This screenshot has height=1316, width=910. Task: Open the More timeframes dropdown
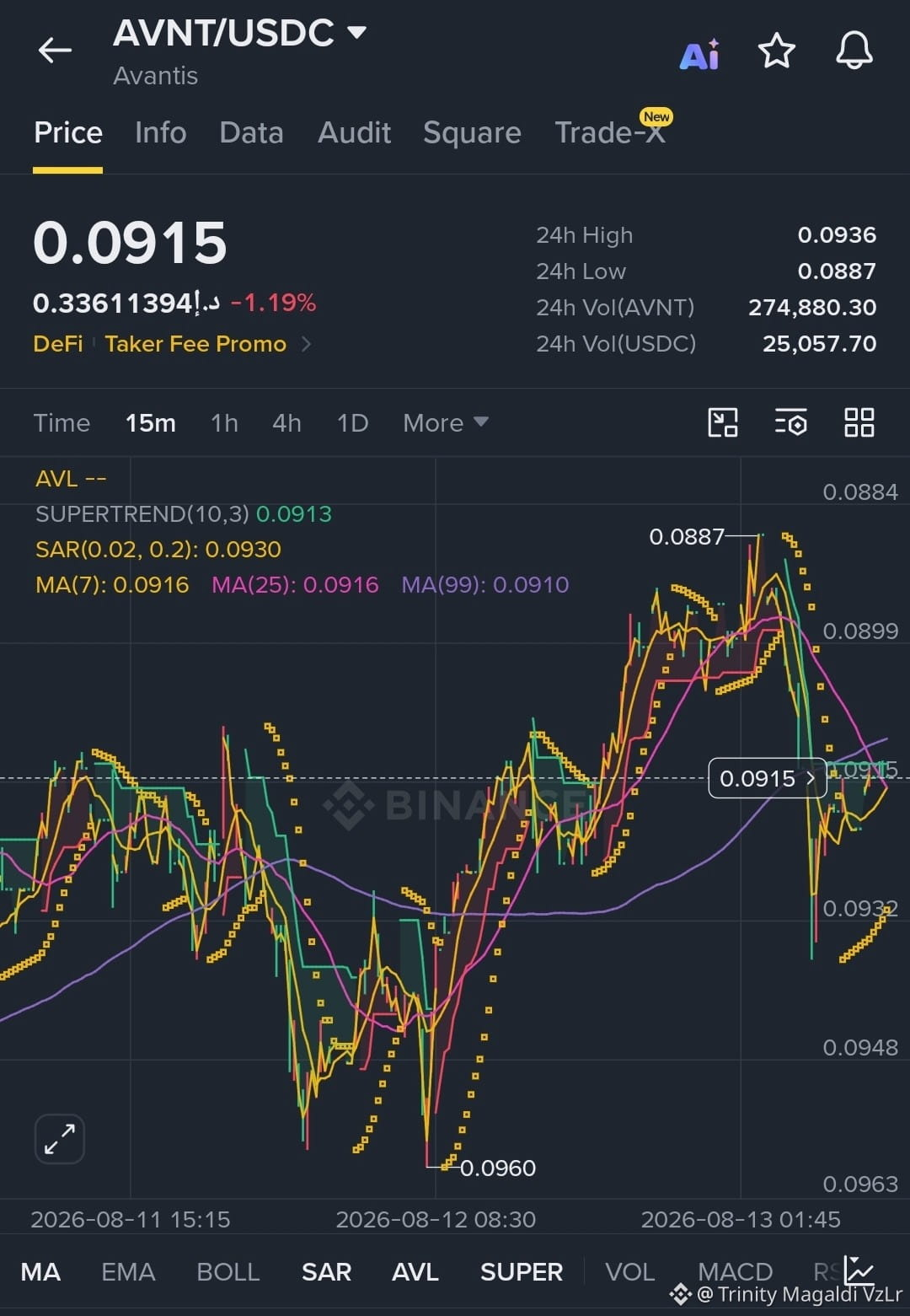click(445, 422)
